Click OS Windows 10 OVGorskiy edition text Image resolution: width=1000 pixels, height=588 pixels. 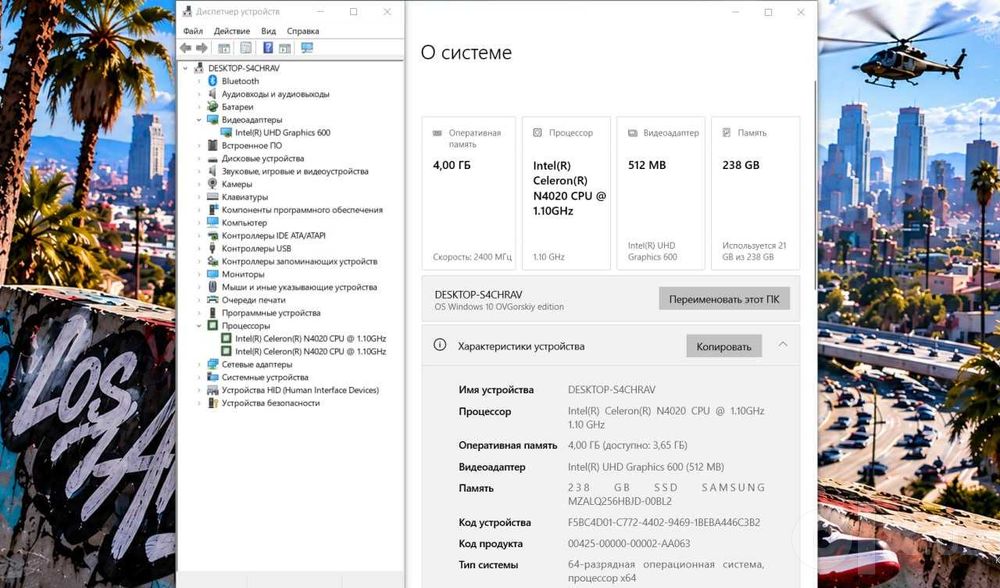point(499,307)
